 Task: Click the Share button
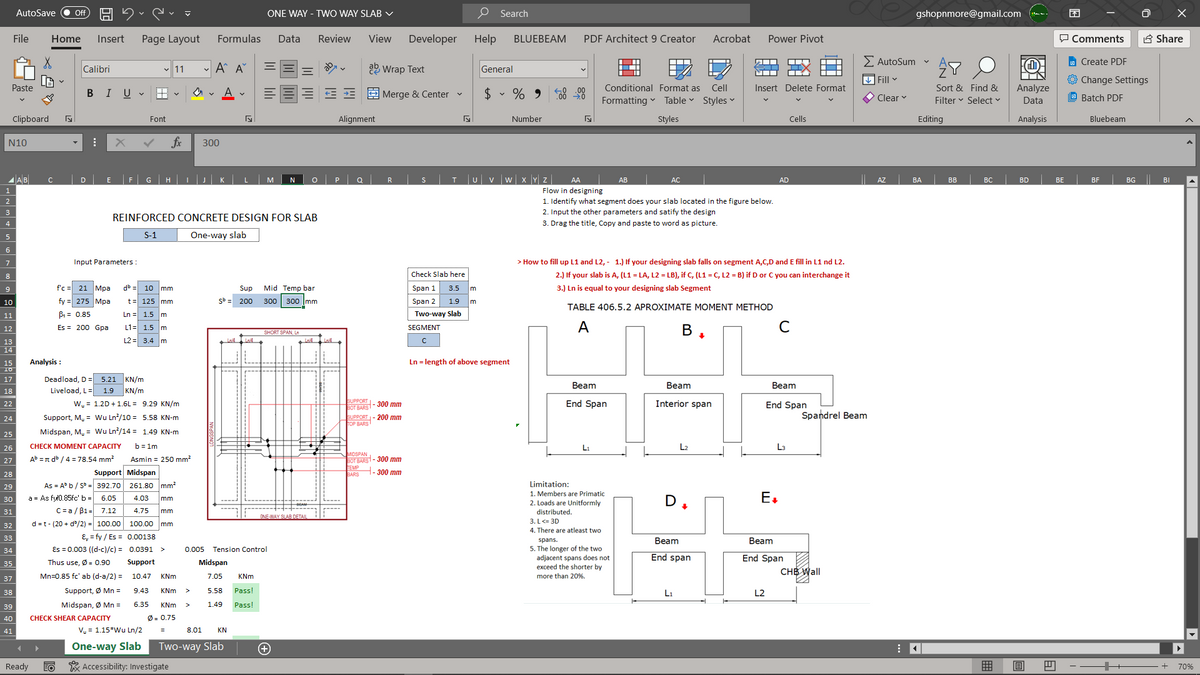pos(1163,38)
